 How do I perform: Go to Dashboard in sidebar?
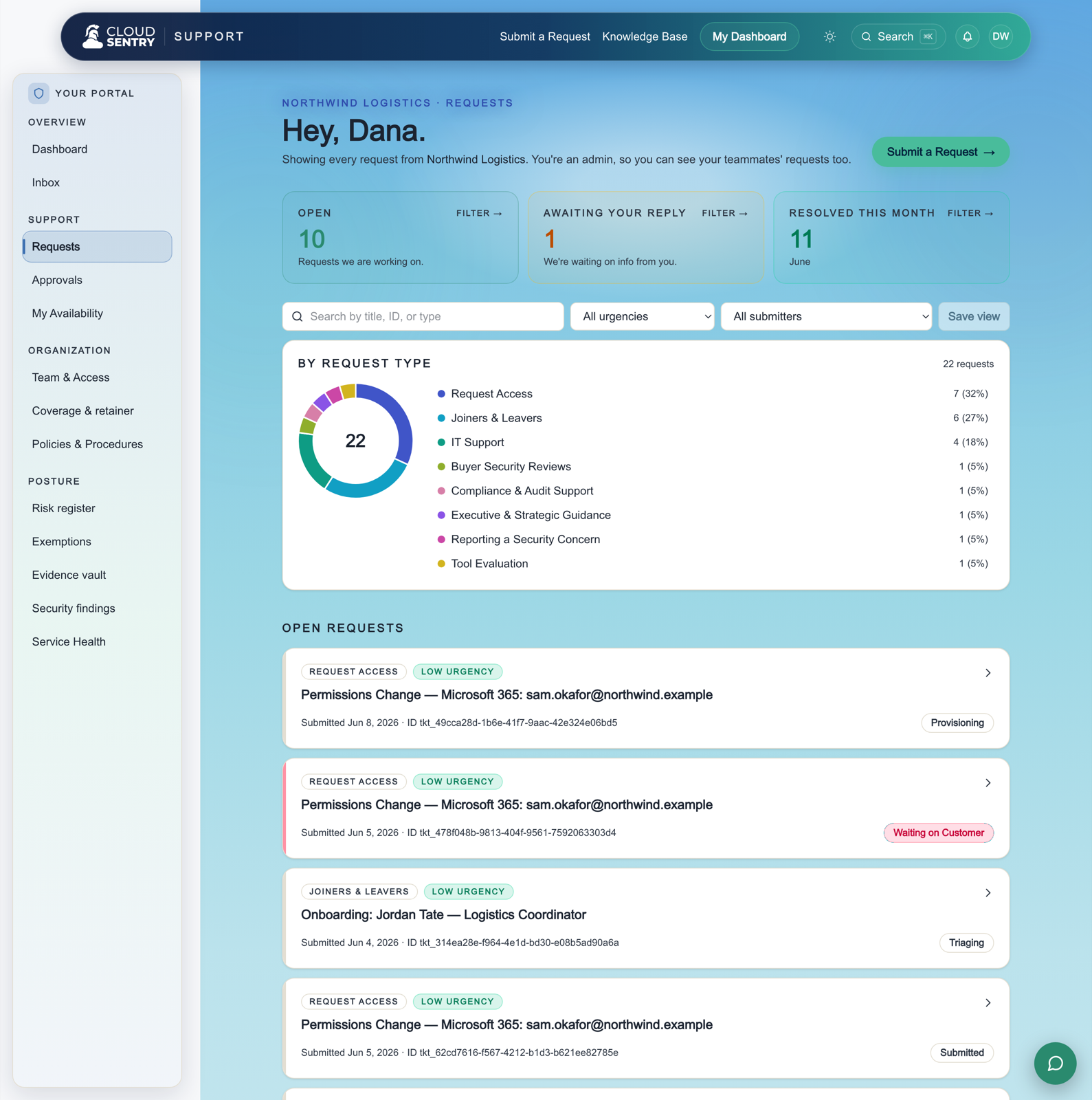point(97,149)
